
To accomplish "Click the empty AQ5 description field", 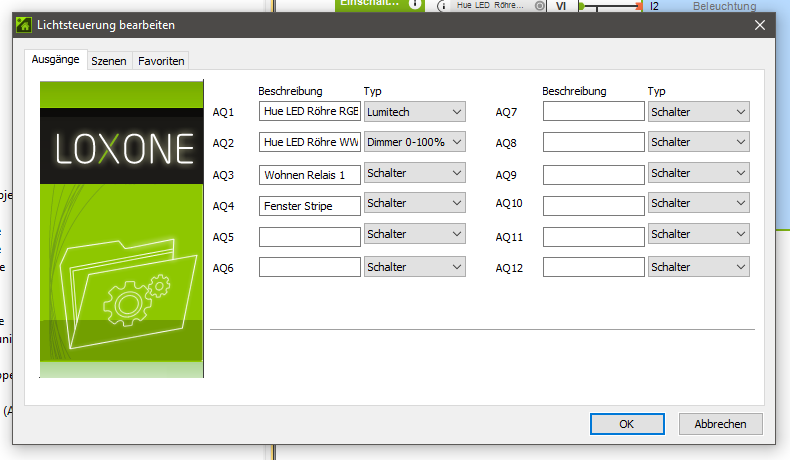I will click(310, 237).
